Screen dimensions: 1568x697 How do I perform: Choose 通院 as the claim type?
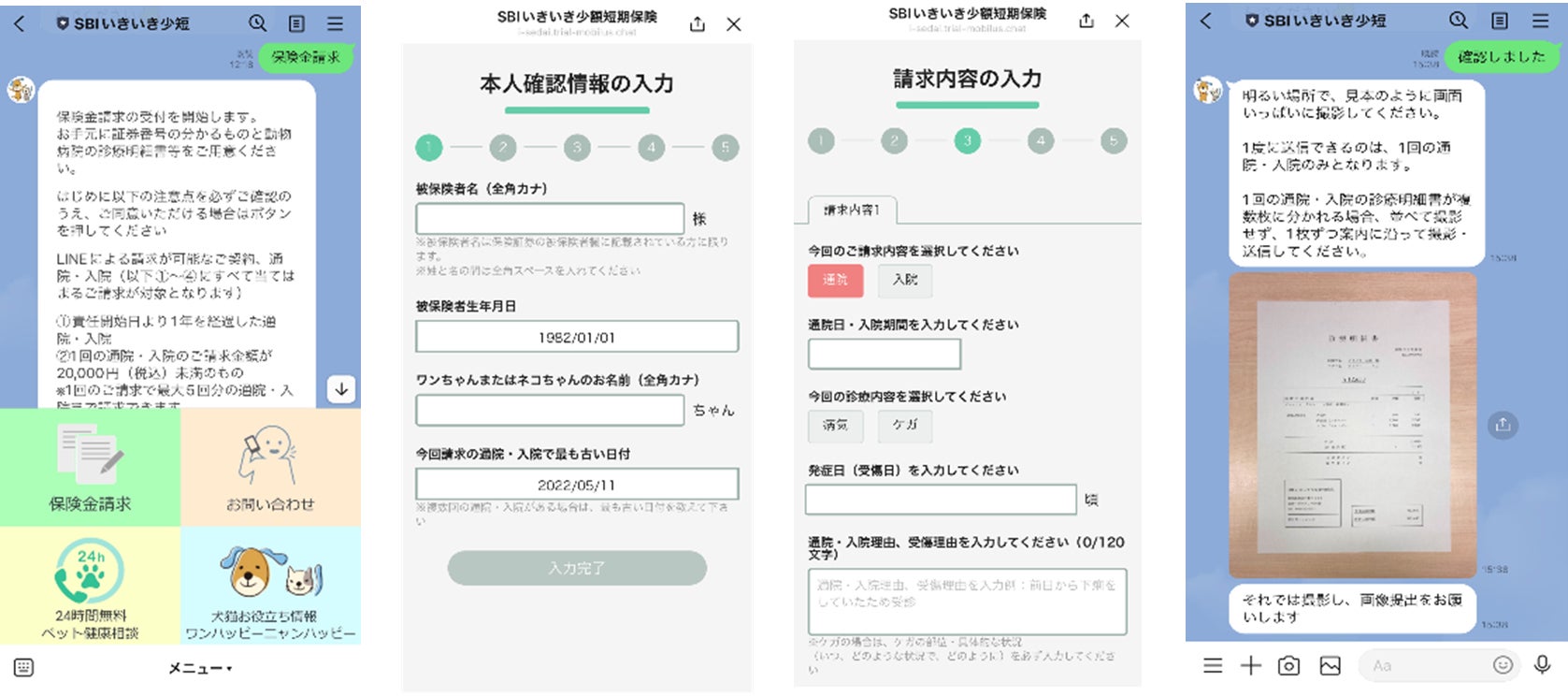836,280
